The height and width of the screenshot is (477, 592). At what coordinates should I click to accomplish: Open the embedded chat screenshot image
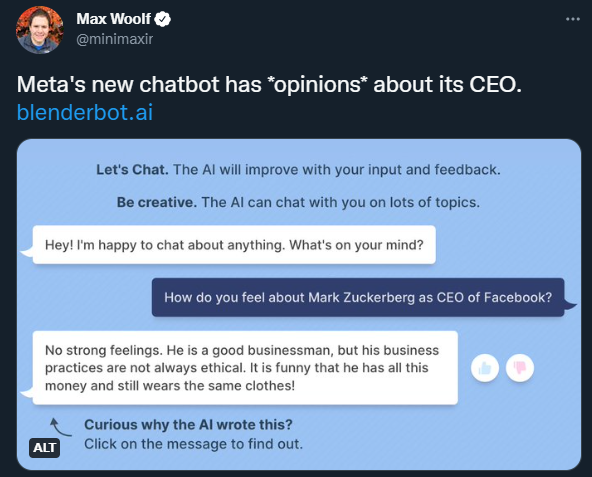pyautogui.click(x=299, y=304)
